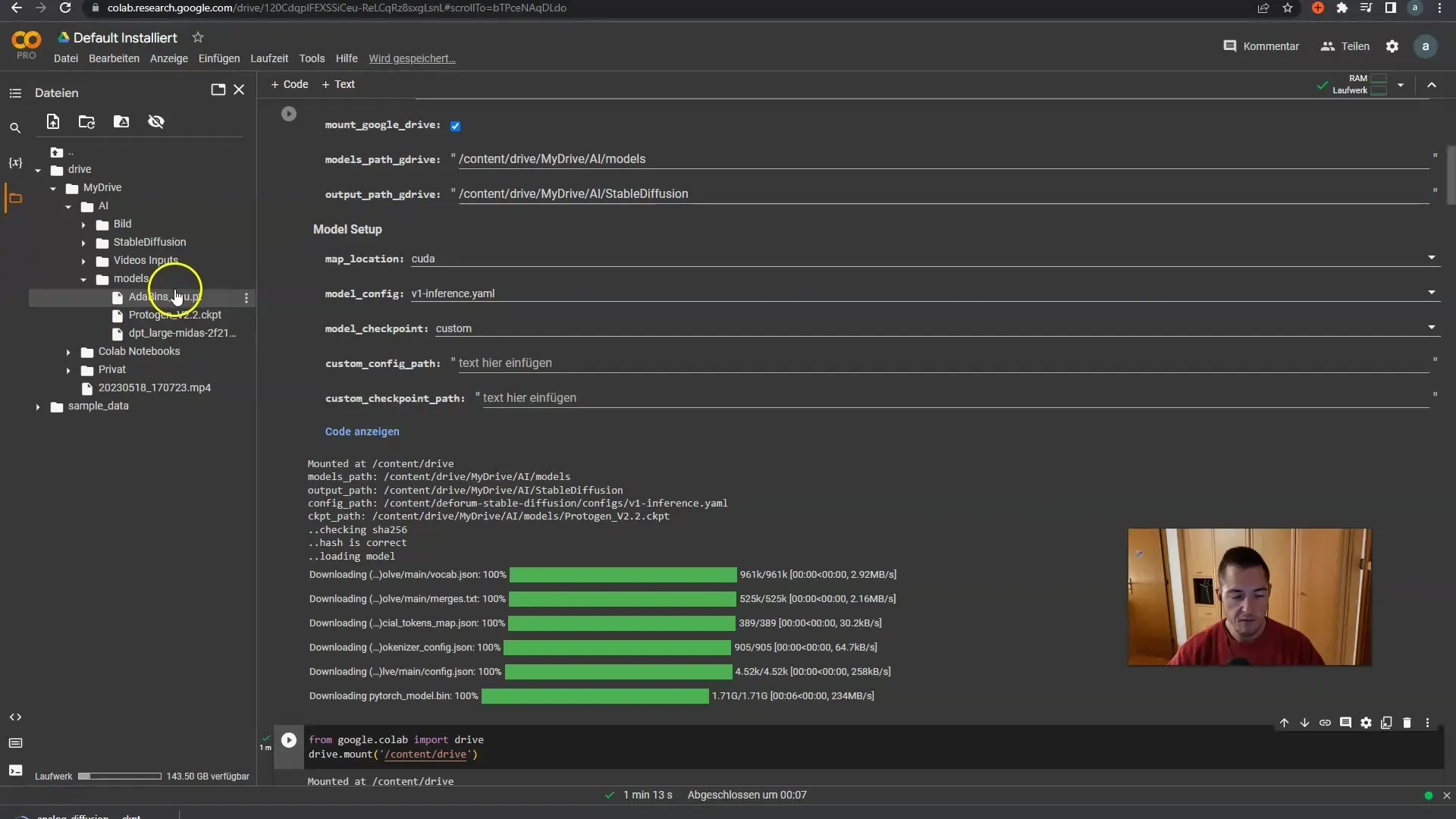This screenshot has width=1456, height=819.
Task: Click the new file icon in sidebar
Action: click(x=53, y=121)
